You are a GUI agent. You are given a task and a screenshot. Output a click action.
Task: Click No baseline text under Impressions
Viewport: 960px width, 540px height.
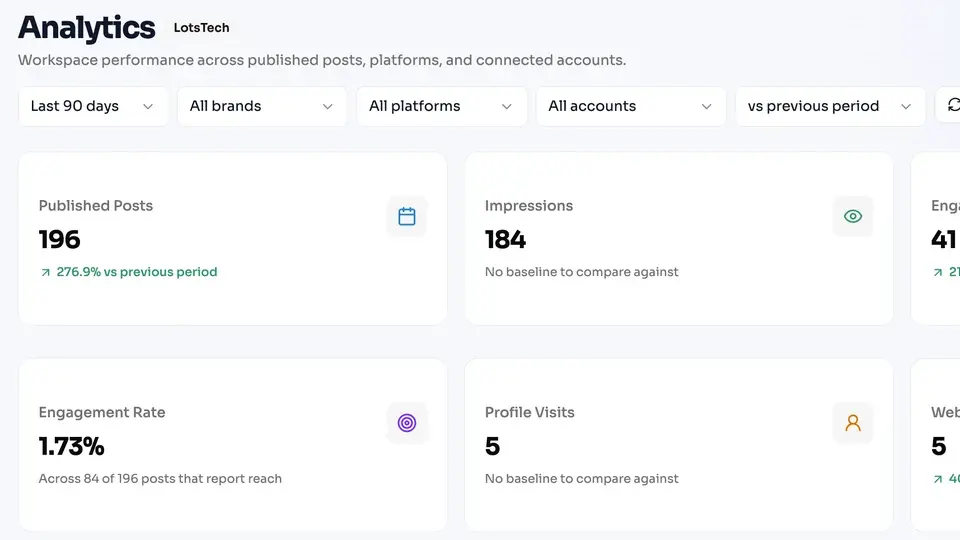[x=582, y=272]
